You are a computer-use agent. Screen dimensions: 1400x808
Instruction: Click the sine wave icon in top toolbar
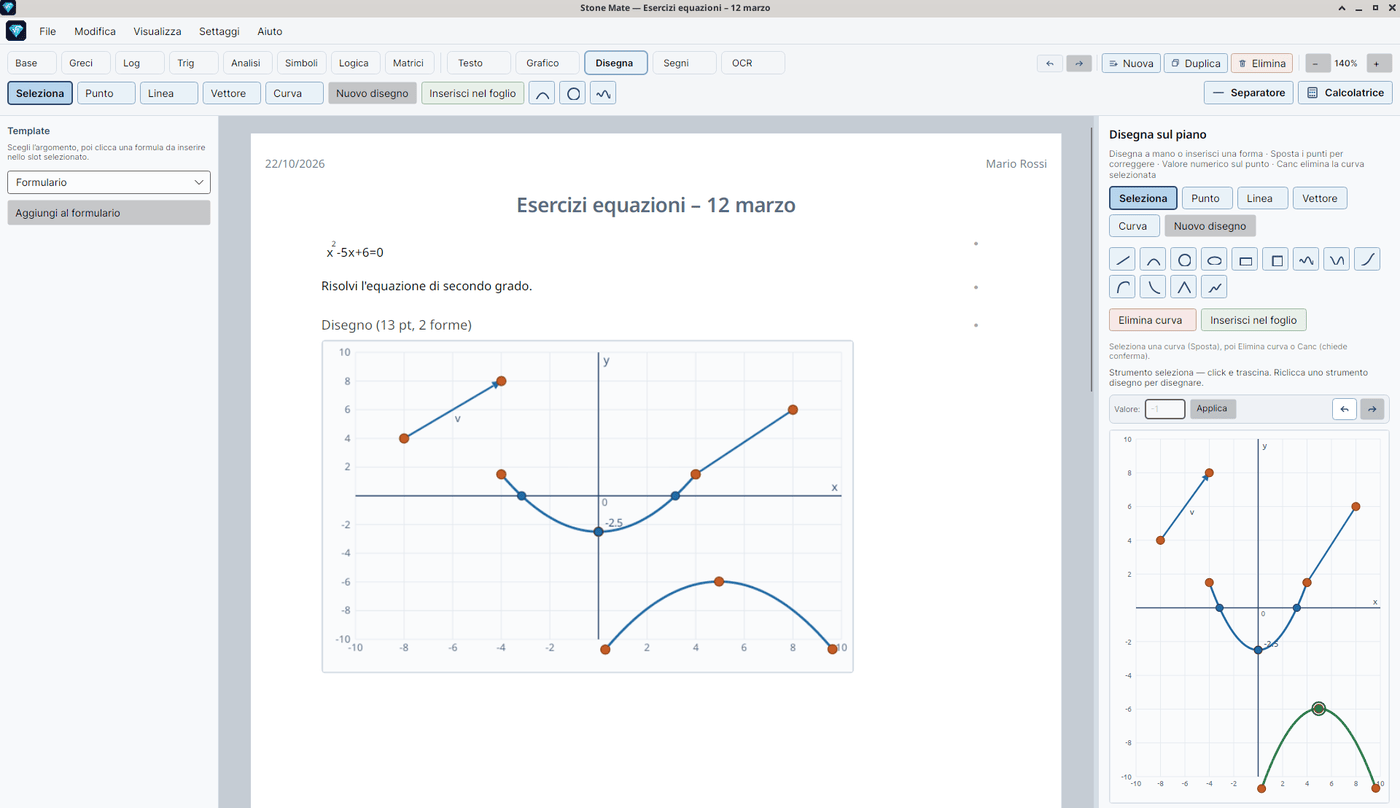pyautogui.click(x=603, y=93)
